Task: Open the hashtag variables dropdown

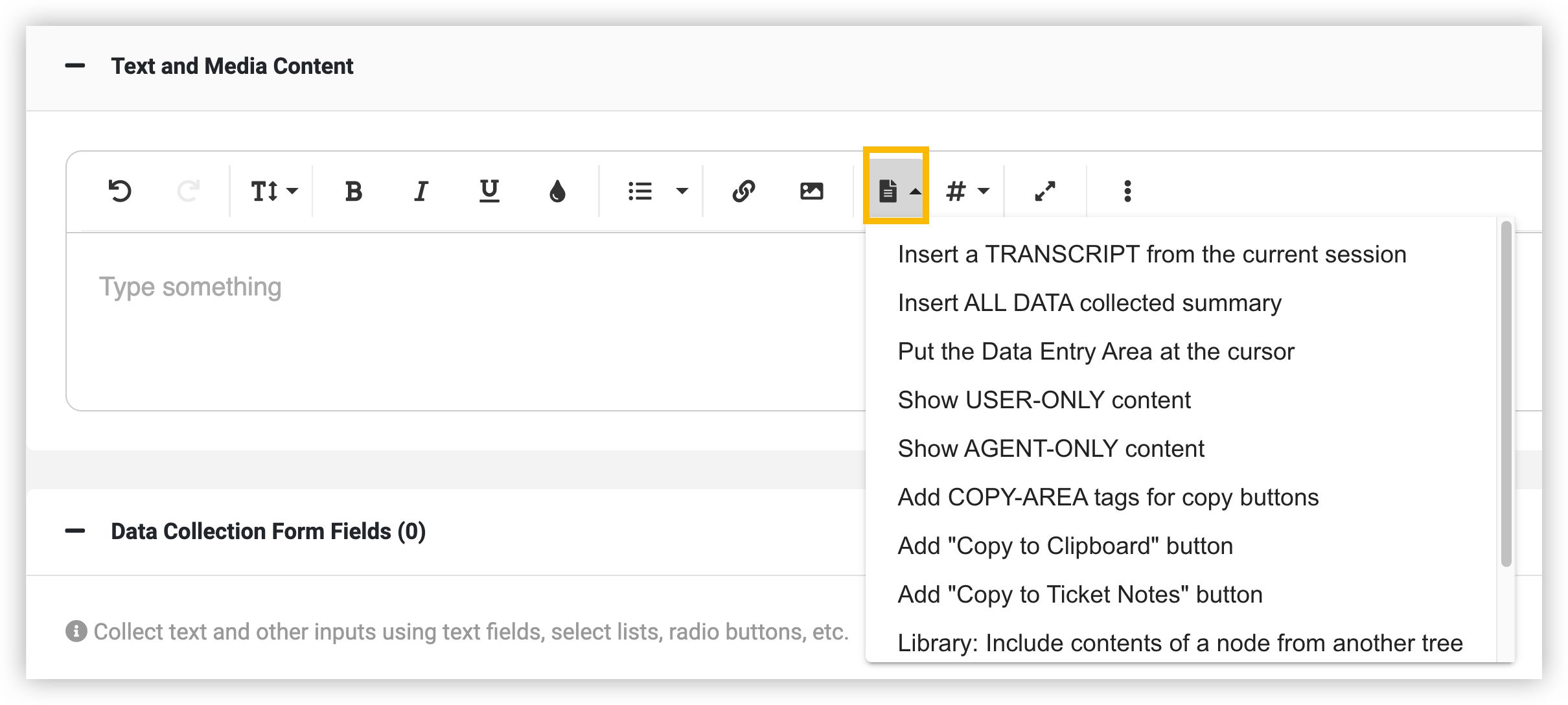Action: pos(967,191)
